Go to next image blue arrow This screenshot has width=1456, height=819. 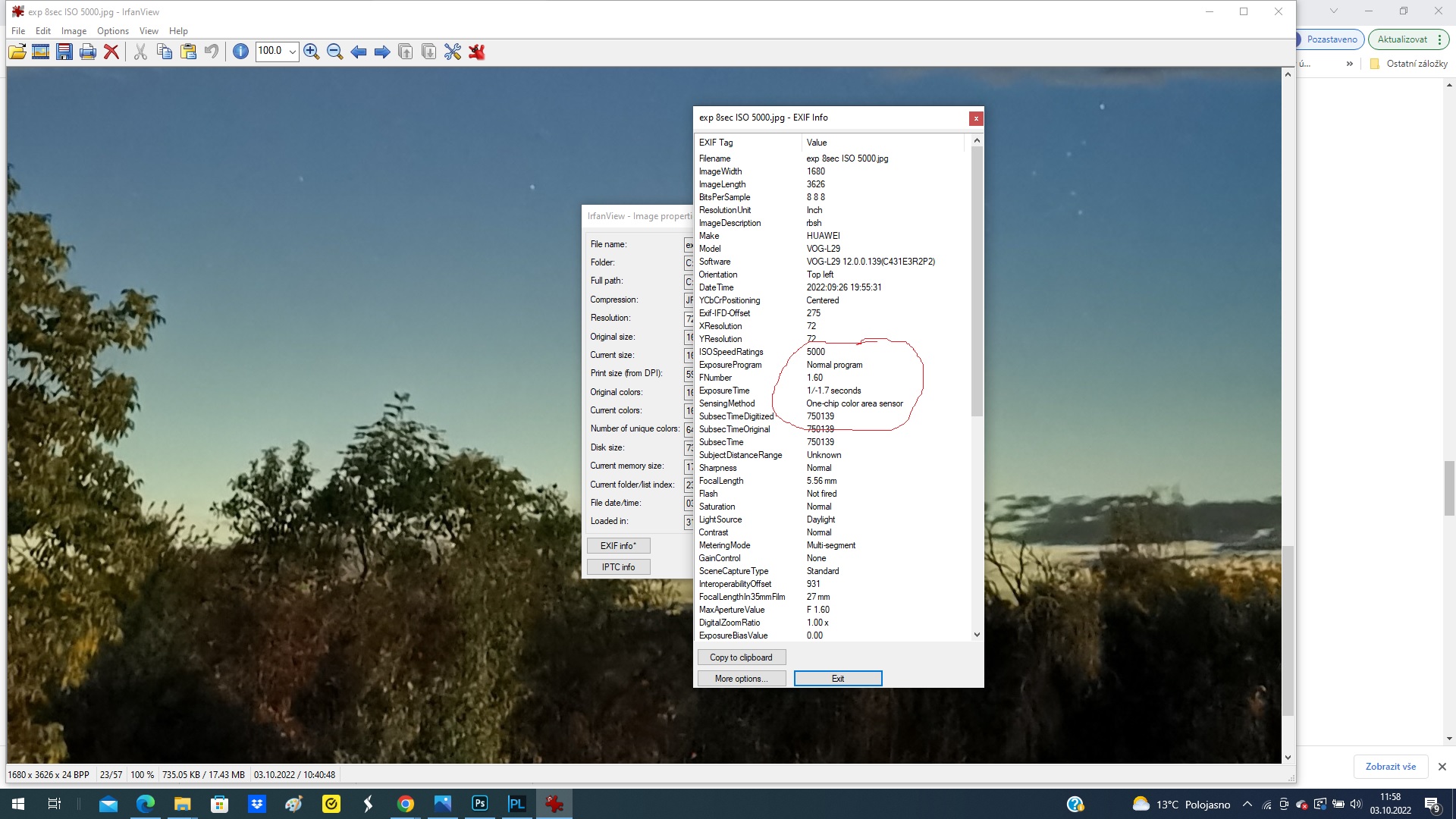point(382,52)
